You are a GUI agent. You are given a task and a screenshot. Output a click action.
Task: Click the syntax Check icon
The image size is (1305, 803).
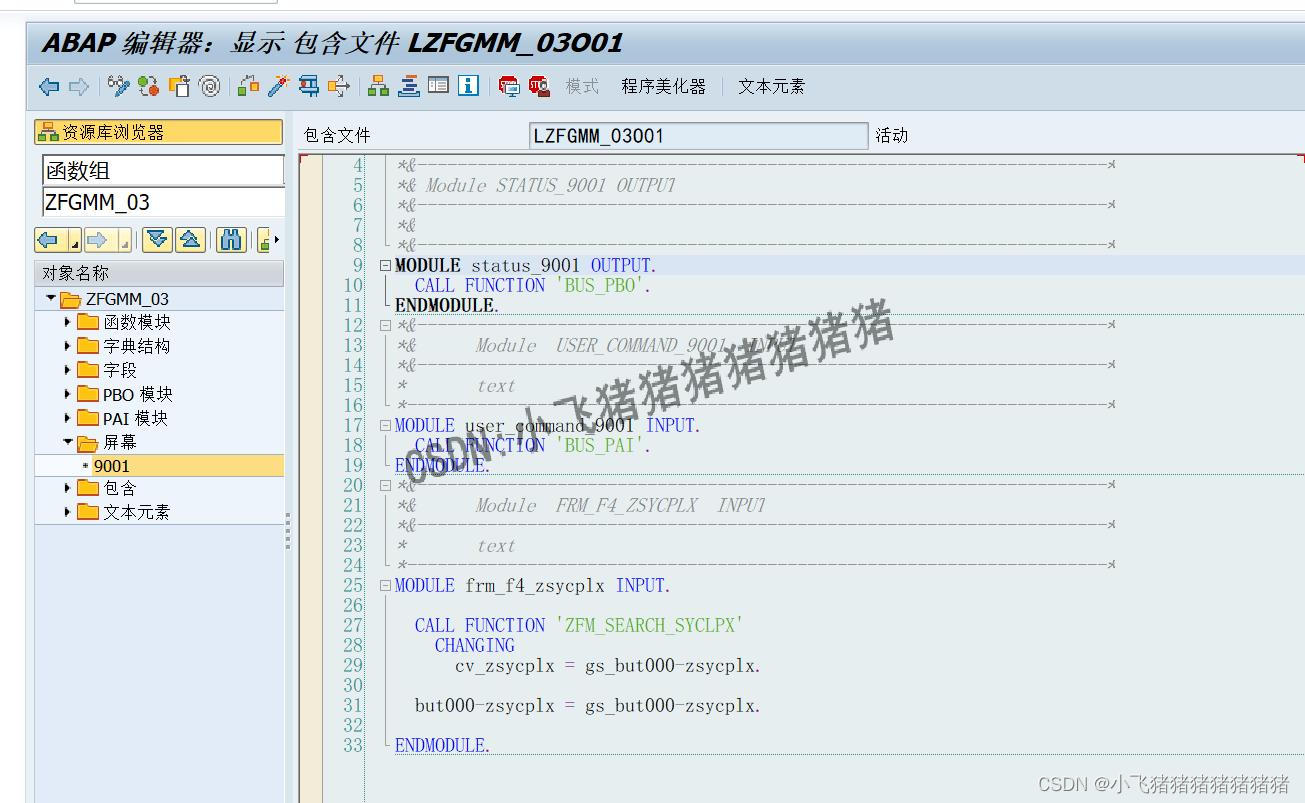249,87
